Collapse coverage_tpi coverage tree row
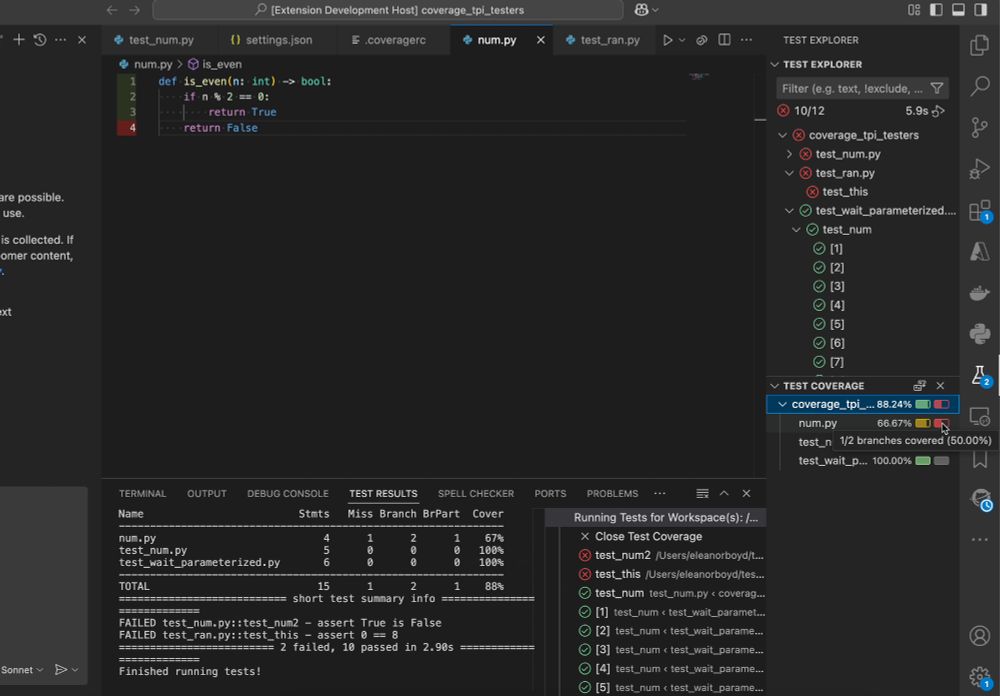Image resolution: width=1000 pixels, height=696 pixels. coord(783,404)
